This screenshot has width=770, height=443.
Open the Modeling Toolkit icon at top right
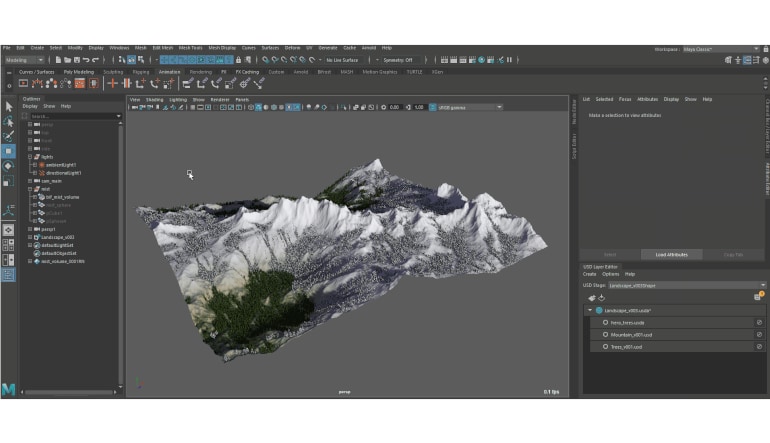tap(728, 60)
